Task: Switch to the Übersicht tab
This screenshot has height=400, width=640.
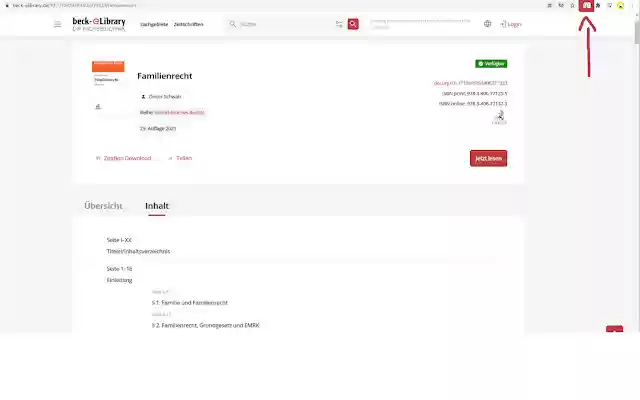Action: click(x=103, y=206)
